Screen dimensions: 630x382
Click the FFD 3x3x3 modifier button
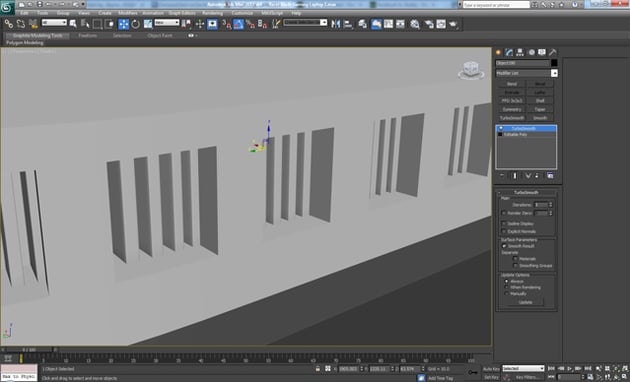coord(512,100)
